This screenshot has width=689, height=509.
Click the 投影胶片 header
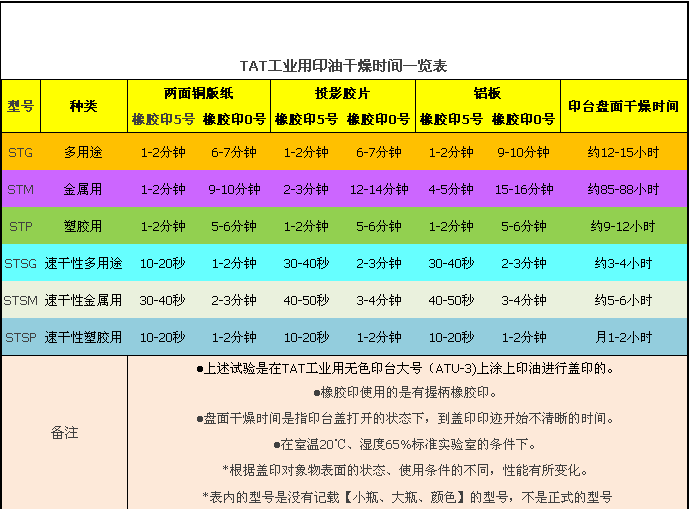[343, 93]
